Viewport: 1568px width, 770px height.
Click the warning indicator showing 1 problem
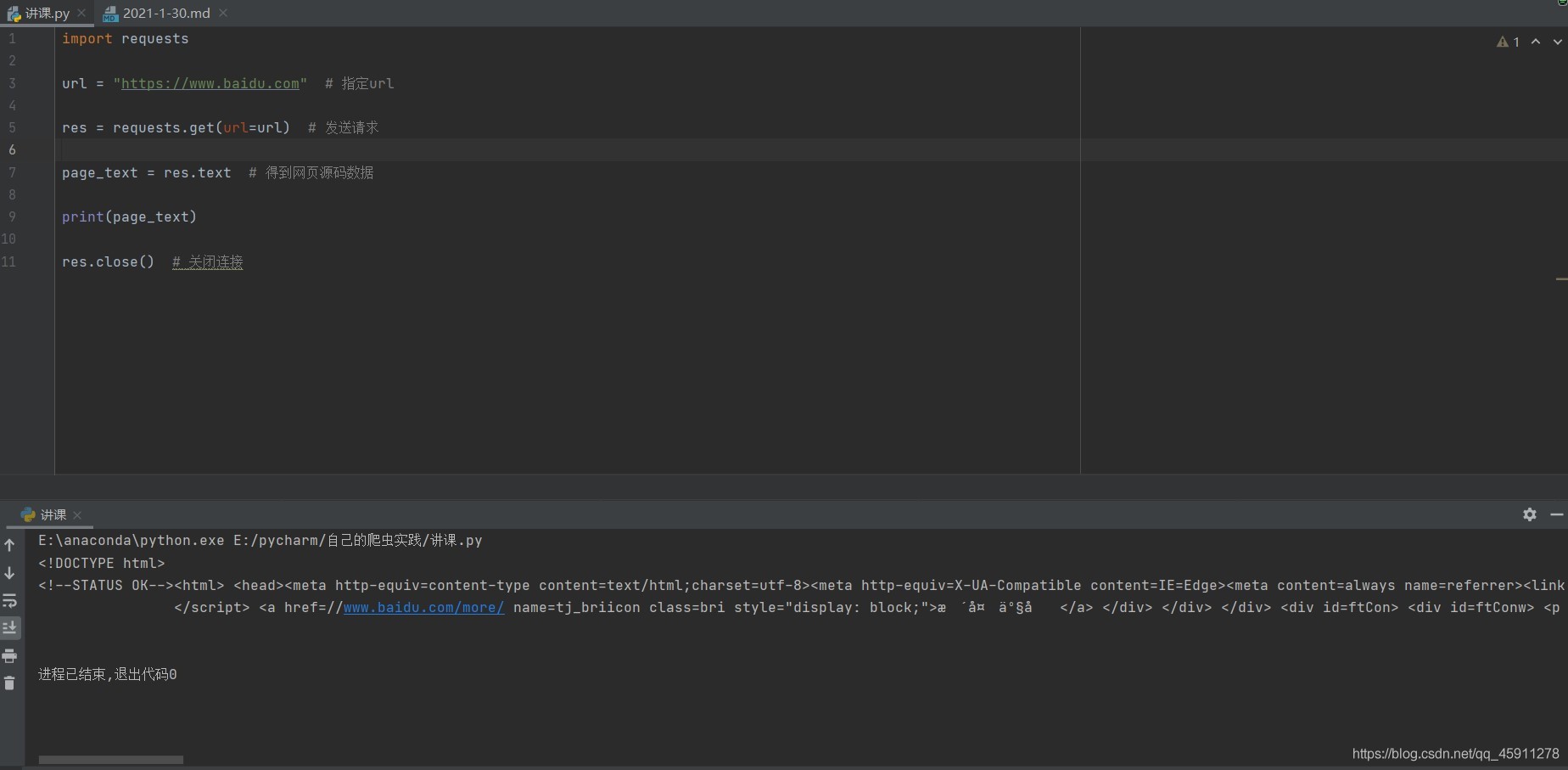click(1508, 42)
